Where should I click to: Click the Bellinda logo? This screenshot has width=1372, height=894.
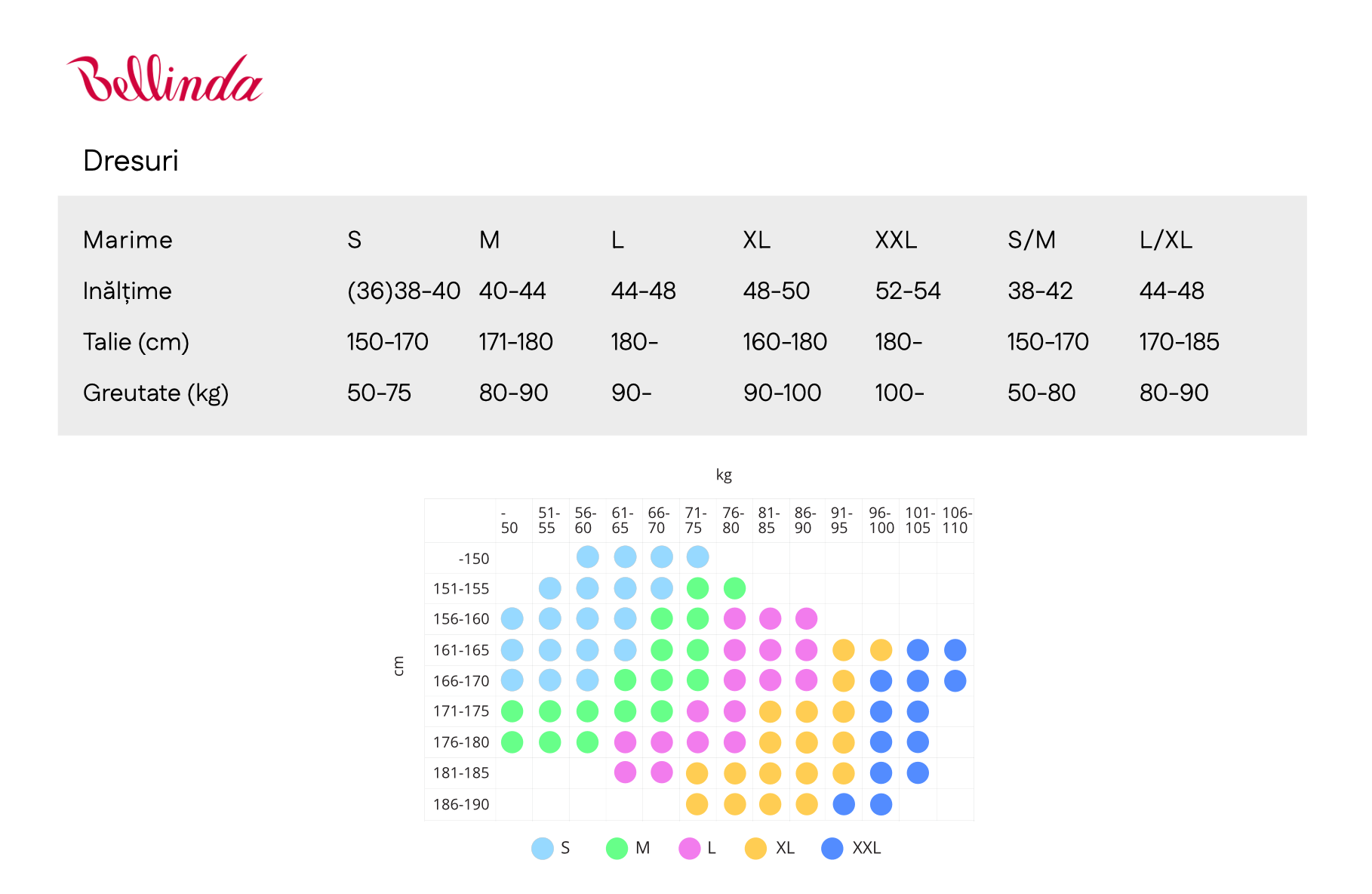[165, 79]
